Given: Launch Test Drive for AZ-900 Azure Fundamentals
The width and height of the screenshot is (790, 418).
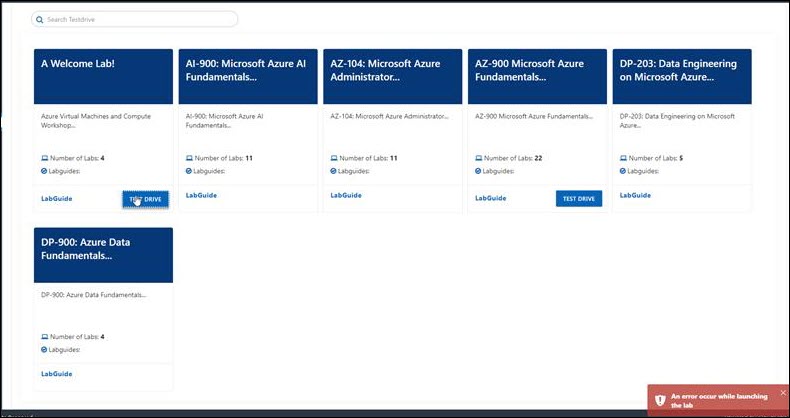Looking at the screenshot, I should pyautogui.click(x=579, y=198).
